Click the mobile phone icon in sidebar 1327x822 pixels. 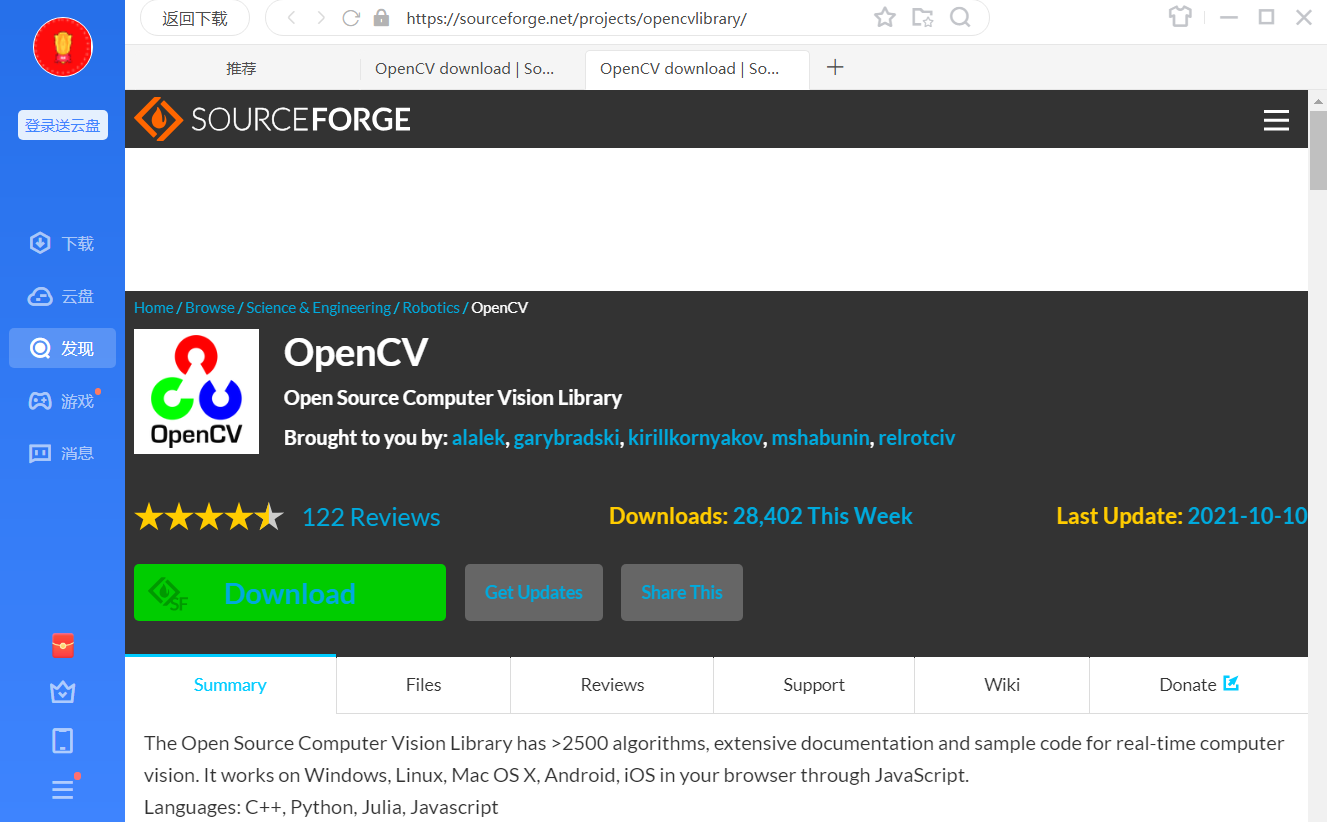tap(63, 741)
